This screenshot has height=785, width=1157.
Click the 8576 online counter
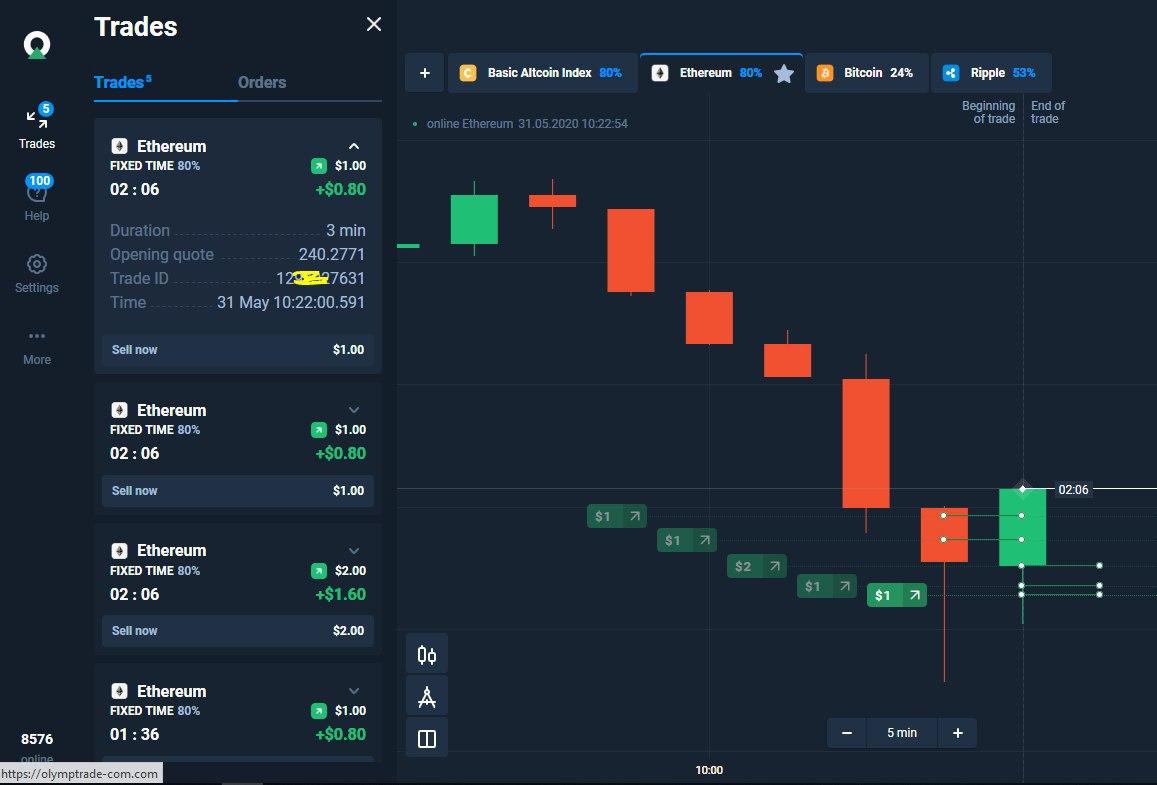coord(37,739)
